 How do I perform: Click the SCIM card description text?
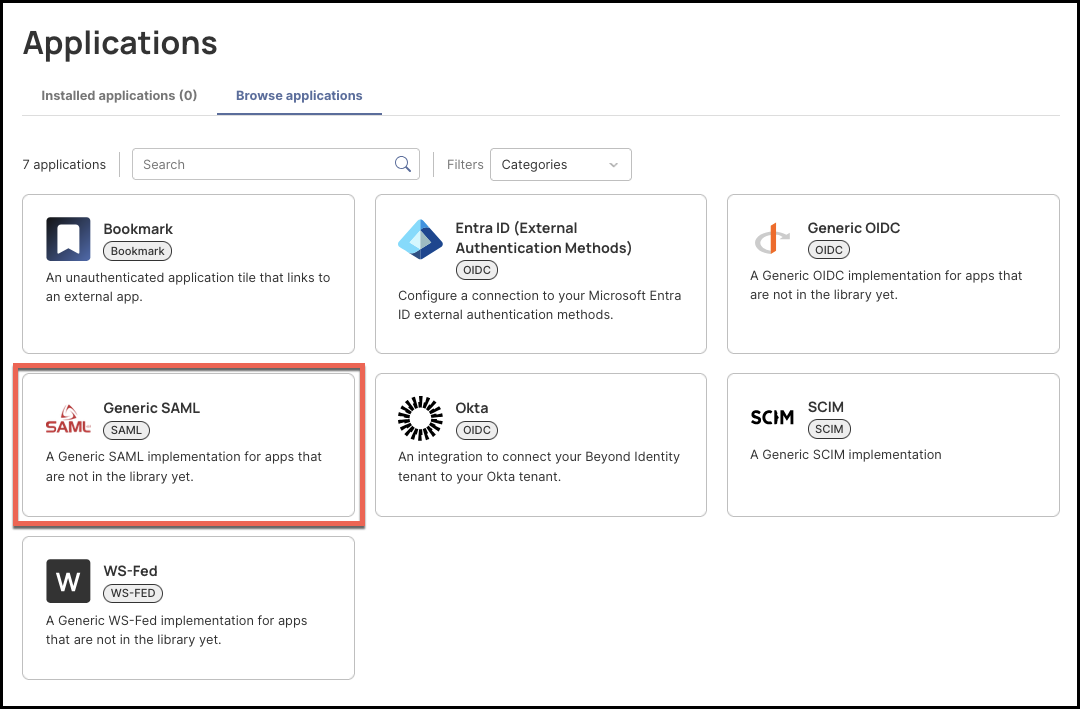coord(846,455)
